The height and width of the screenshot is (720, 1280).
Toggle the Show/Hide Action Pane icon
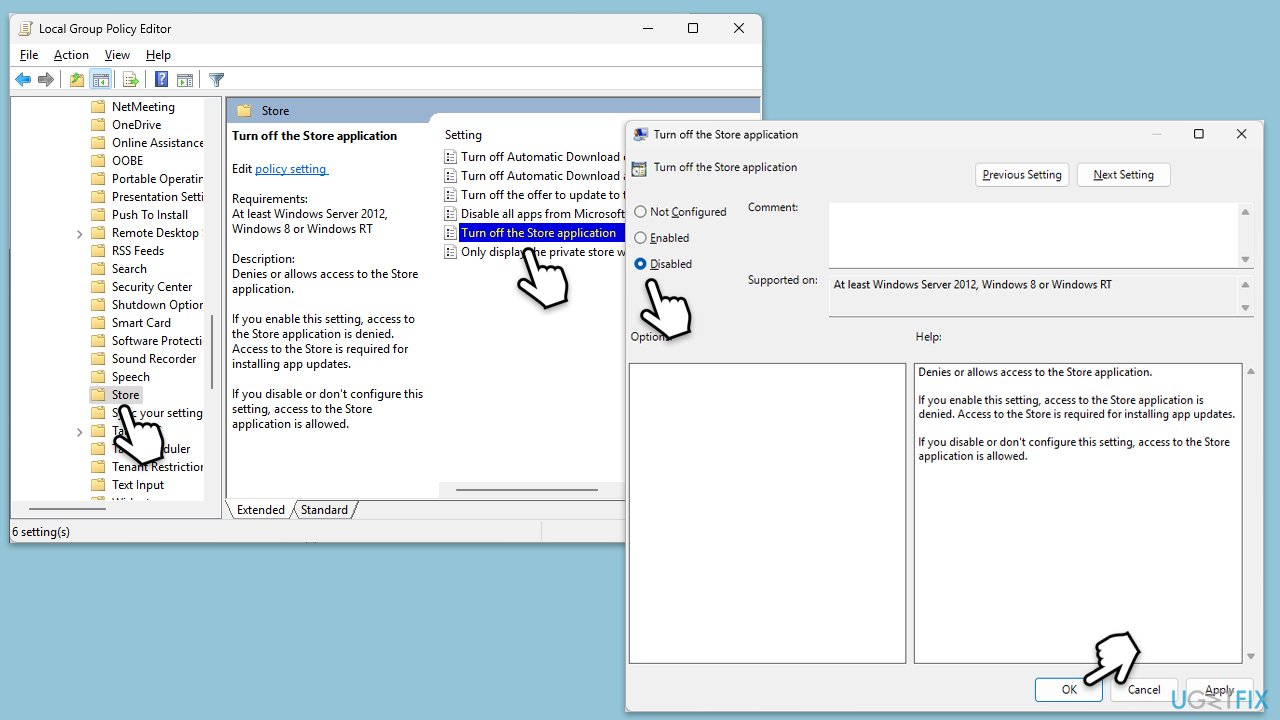[x=185, y=80]
